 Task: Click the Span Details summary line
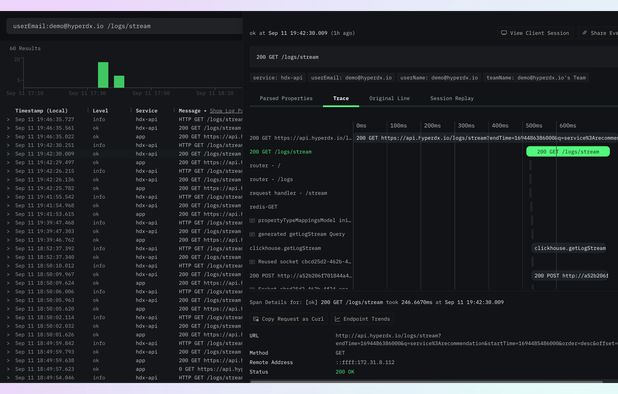click(x=376, y=302)
